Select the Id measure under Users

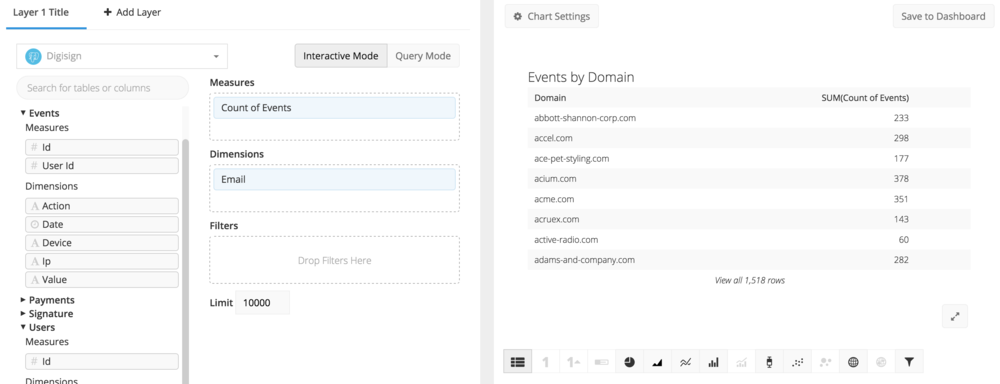(x=102, y=362)
